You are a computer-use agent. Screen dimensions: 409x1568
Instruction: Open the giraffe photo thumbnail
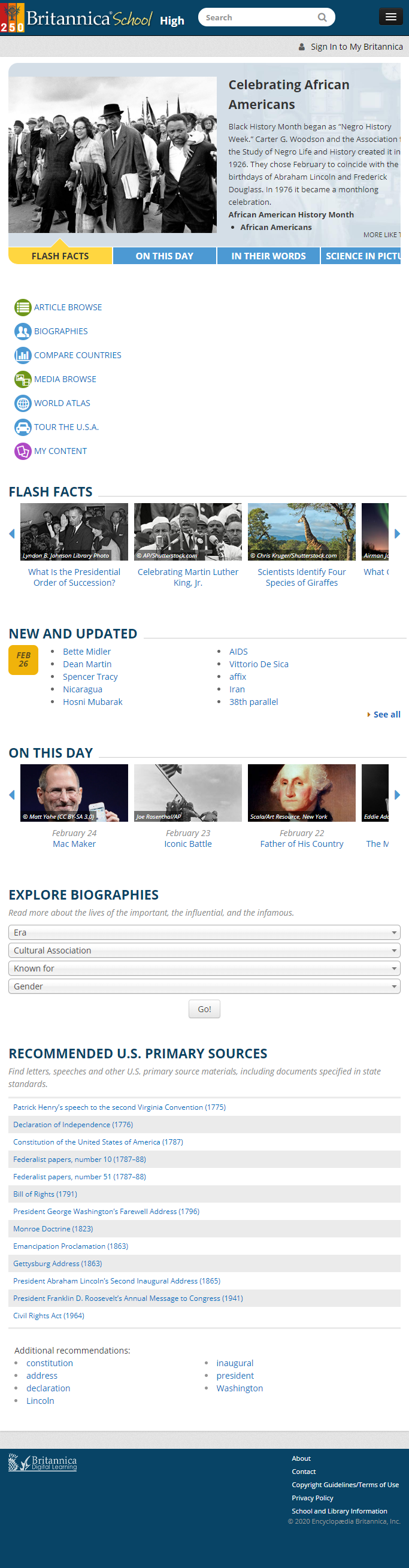(301, 532)
